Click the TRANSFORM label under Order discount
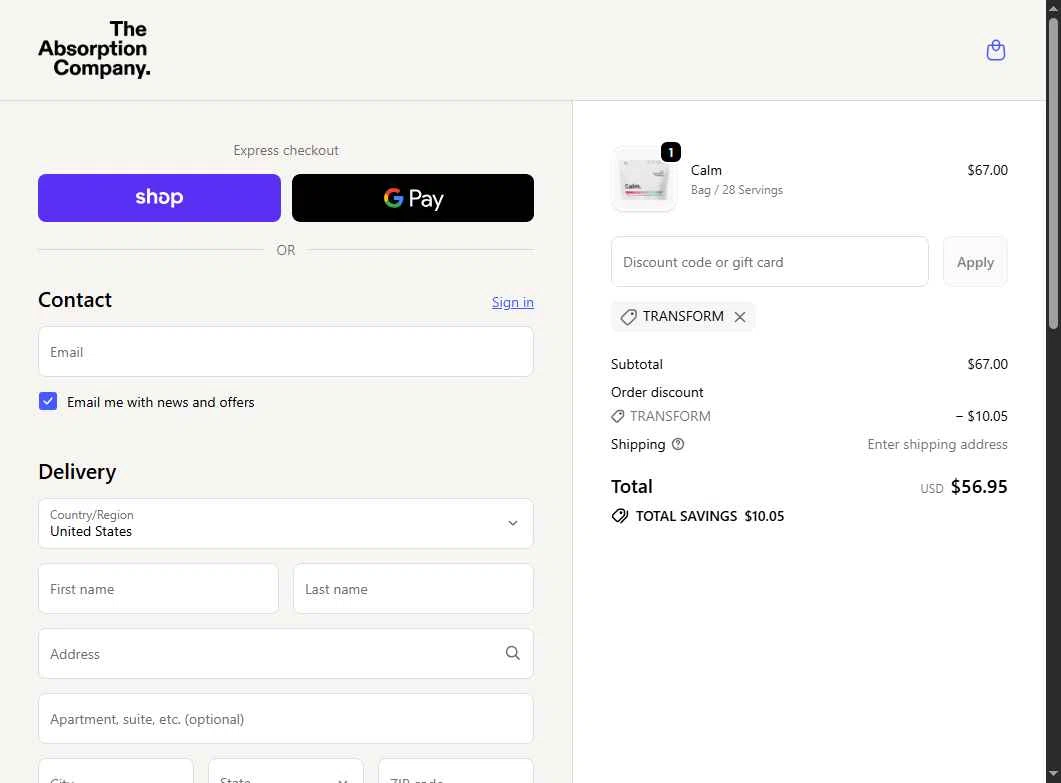1061x783 pixels. click(670, 416)
